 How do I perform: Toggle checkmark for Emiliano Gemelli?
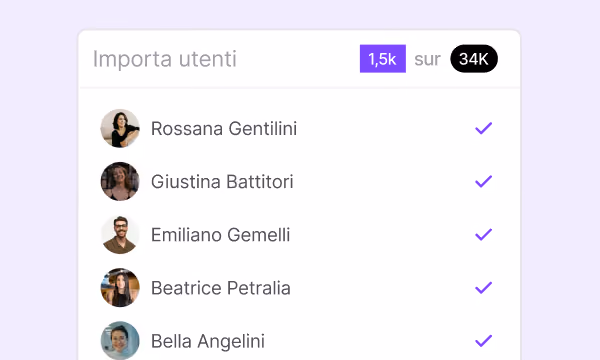(x=483, y=235)
